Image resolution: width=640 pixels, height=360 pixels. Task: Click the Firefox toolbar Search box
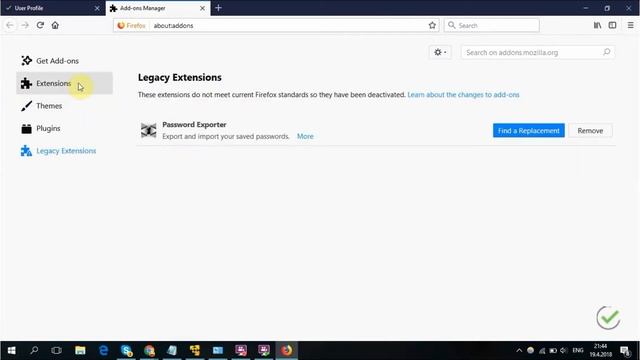pos(492,25)
